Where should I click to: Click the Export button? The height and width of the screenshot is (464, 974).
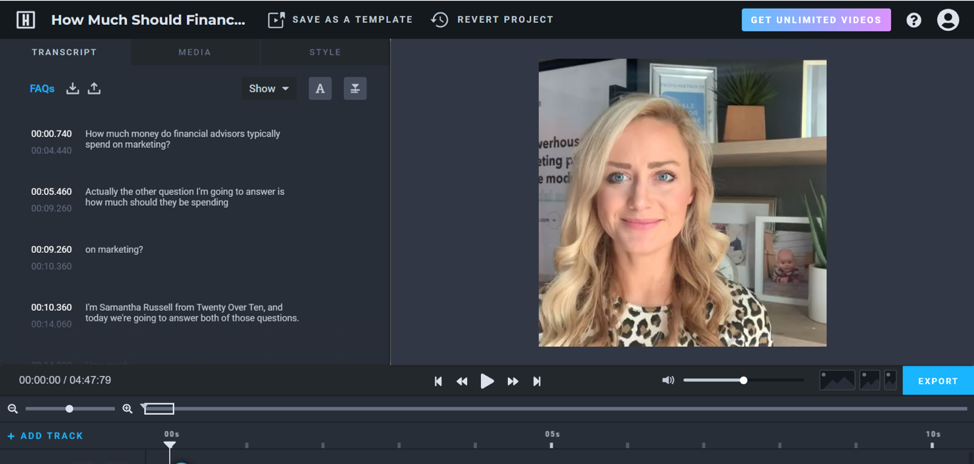(937, 381)
